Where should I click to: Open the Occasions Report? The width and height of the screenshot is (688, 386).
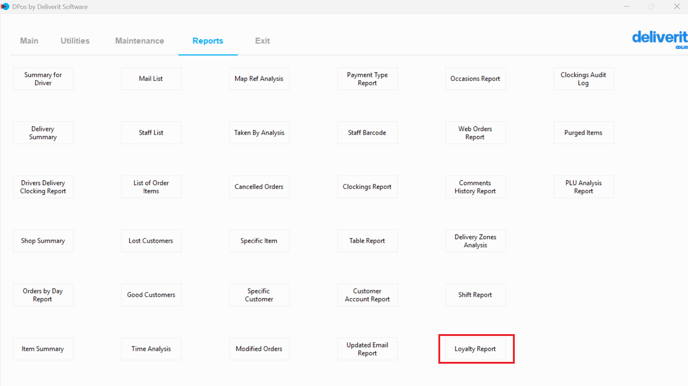[475, 79]
